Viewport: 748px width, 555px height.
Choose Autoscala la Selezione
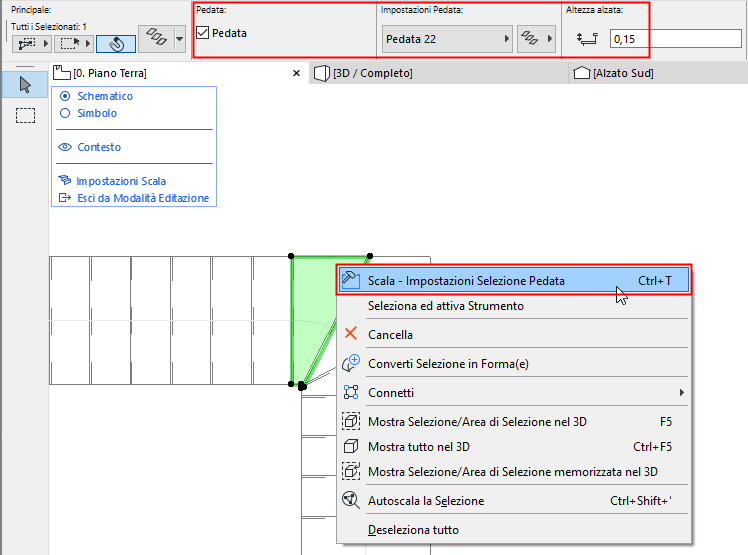tap(514, 501)
